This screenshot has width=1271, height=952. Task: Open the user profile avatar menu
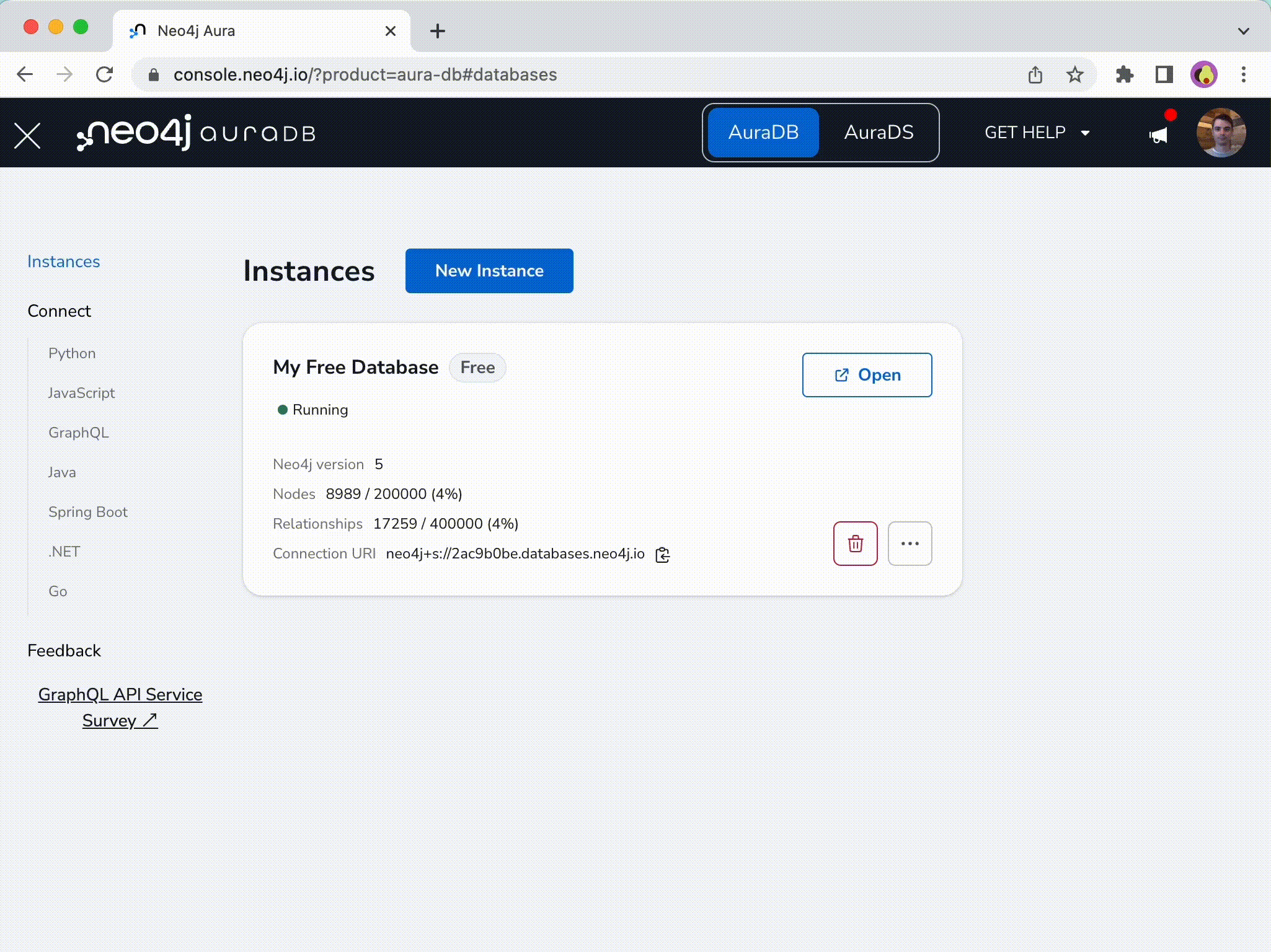pos(1221,133)
